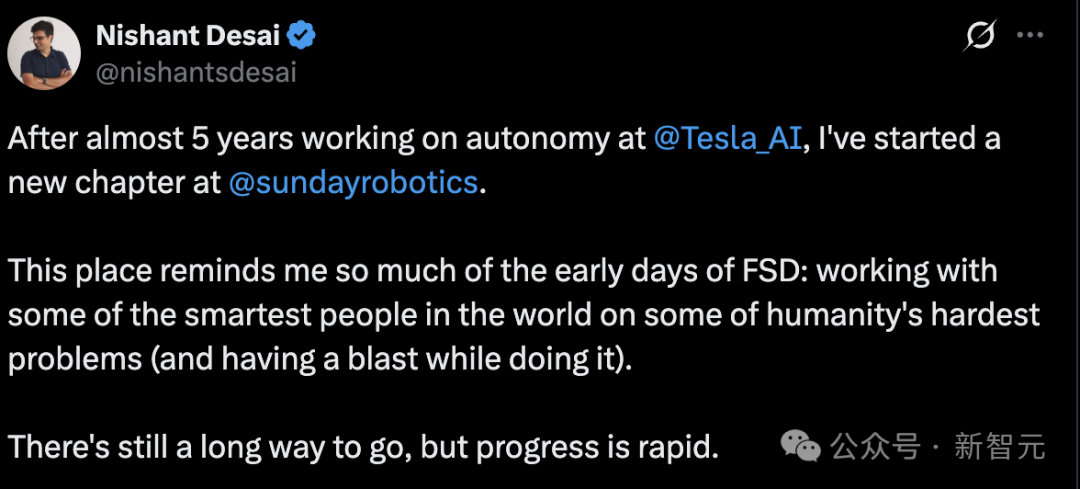Follow the @sundayrobotics mention link
1080x489 pixels.
[x=353, y=184]
